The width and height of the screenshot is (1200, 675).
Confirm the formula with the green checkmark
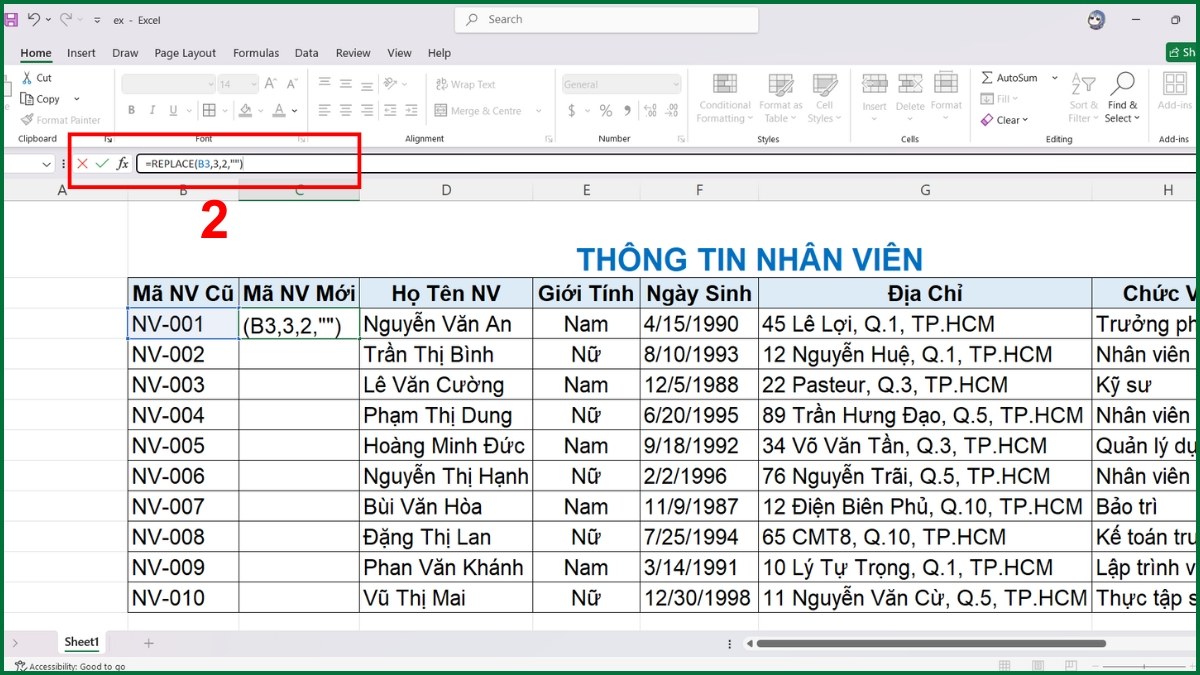coord(101,163)
